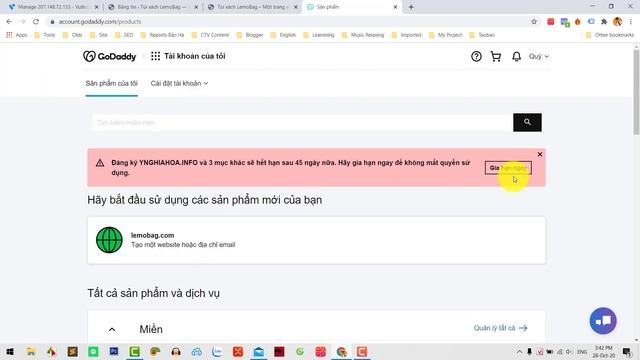Open the lemobag.com domain entry

tap(316, 240)
